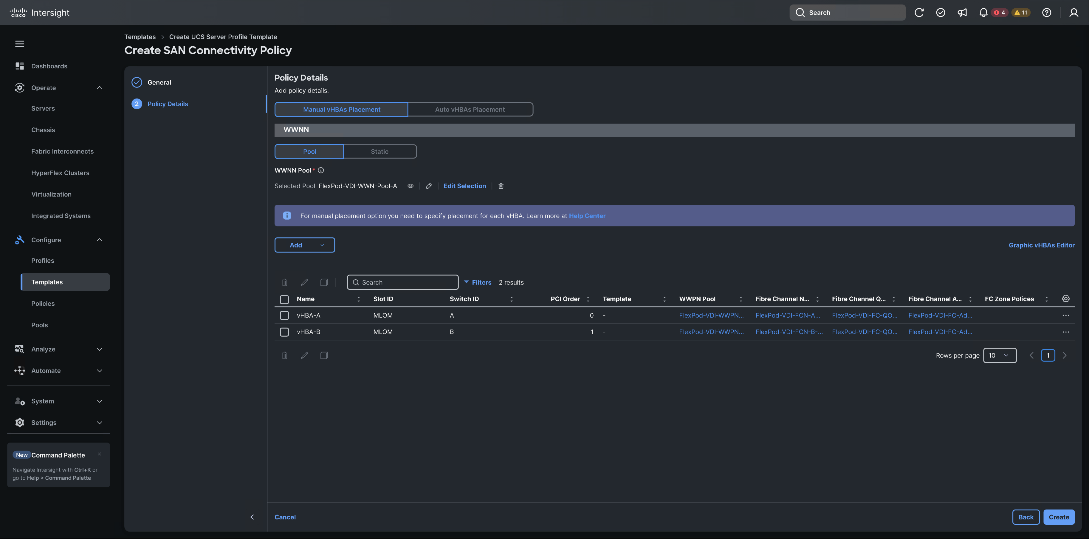Click the WWNN Pool info icon

pos(321,170)
